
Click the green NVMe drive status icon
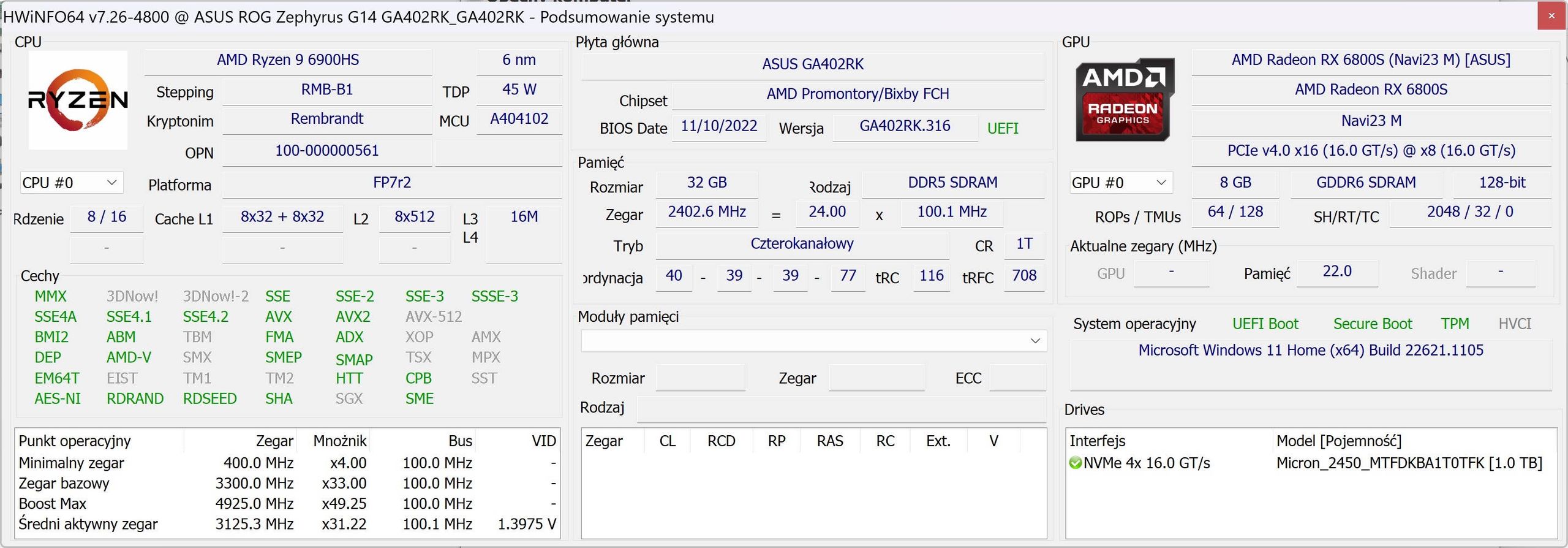pos(1075,463)
